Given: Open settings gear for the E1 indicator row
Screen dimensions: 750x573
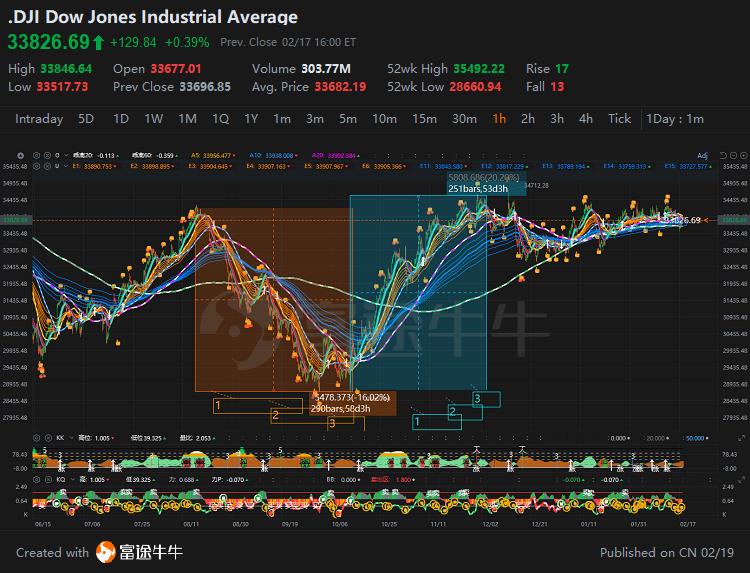Looking at the screenshot, I should click(x=36, y=166).
